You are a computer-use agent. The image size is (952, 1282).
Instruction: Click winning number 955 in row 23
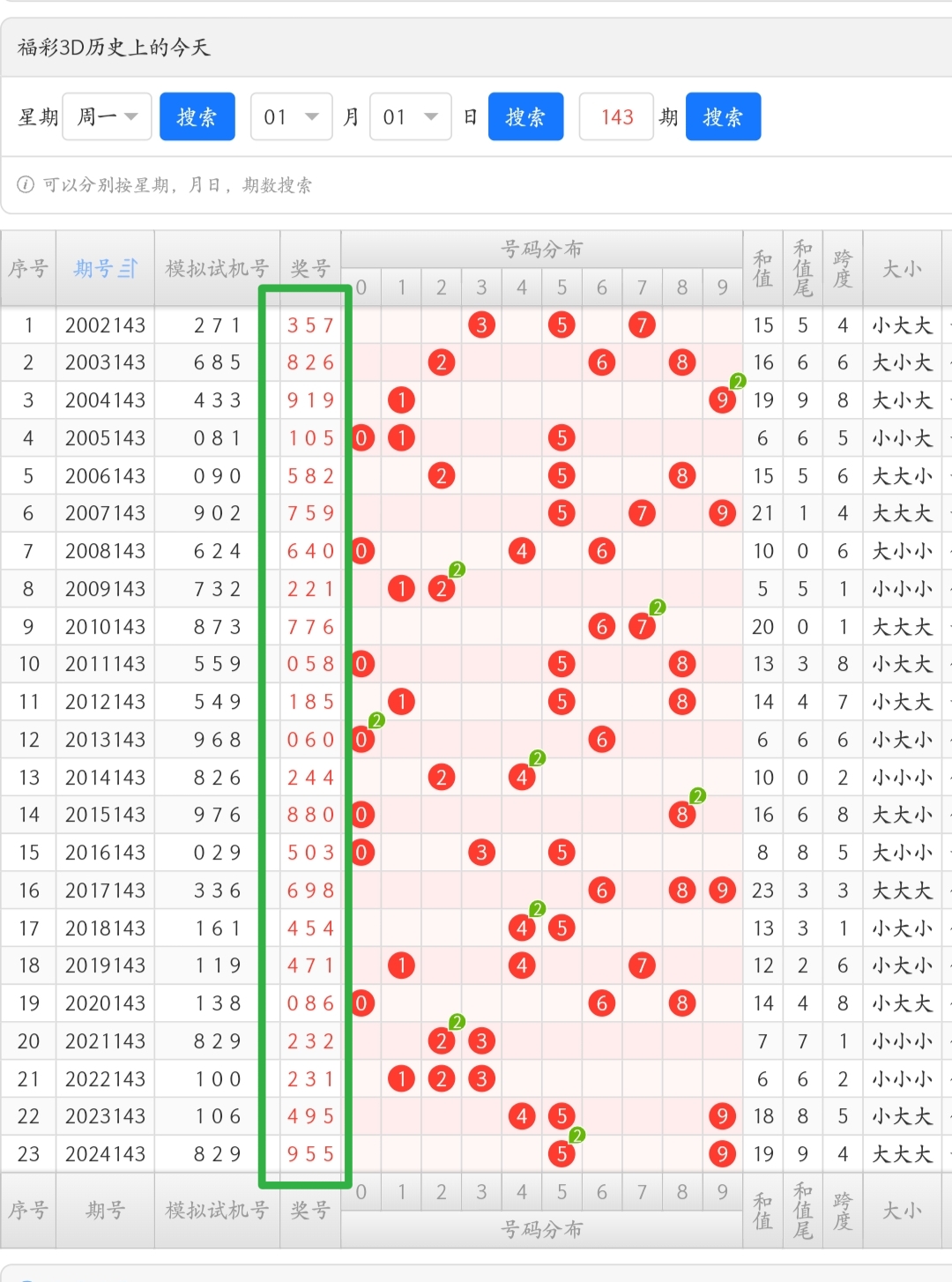[x=310, y=1154]
